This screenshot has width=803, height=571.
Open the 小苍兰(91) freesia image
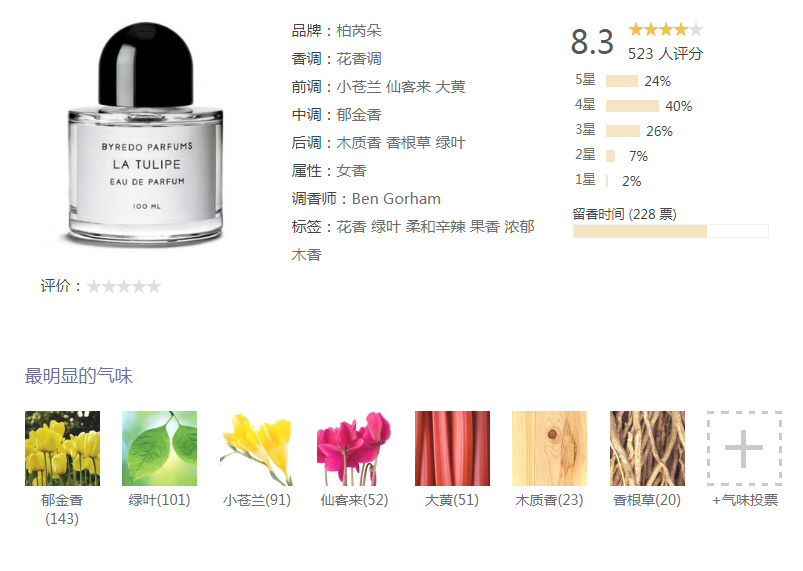pos(257,448)
